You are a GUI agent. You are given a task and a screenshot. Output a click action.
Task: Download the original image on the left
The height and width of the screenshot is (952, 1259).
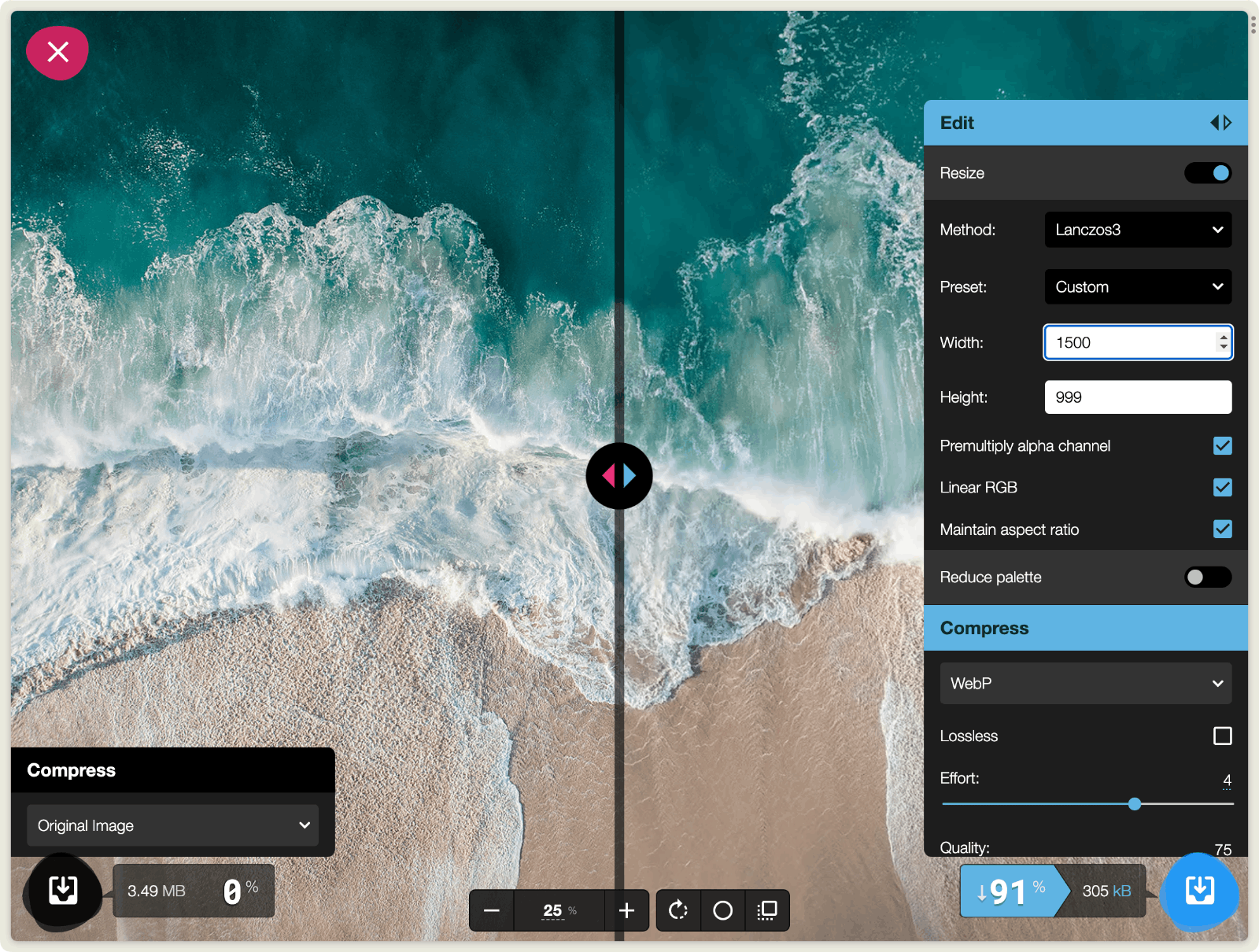[x=63, y=891]
